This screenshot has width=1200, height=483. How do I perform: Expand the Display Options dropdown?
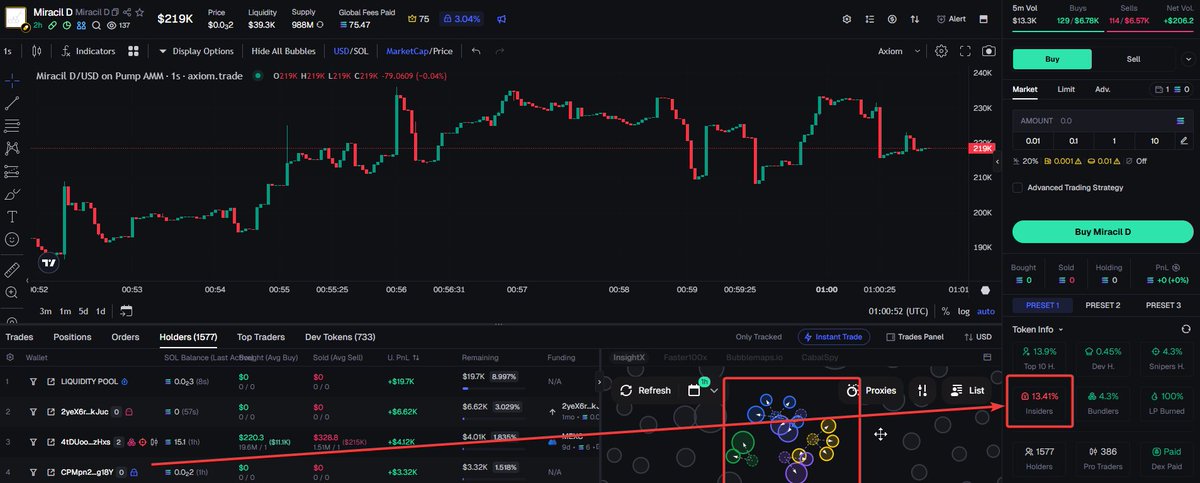tap(196, 51)
